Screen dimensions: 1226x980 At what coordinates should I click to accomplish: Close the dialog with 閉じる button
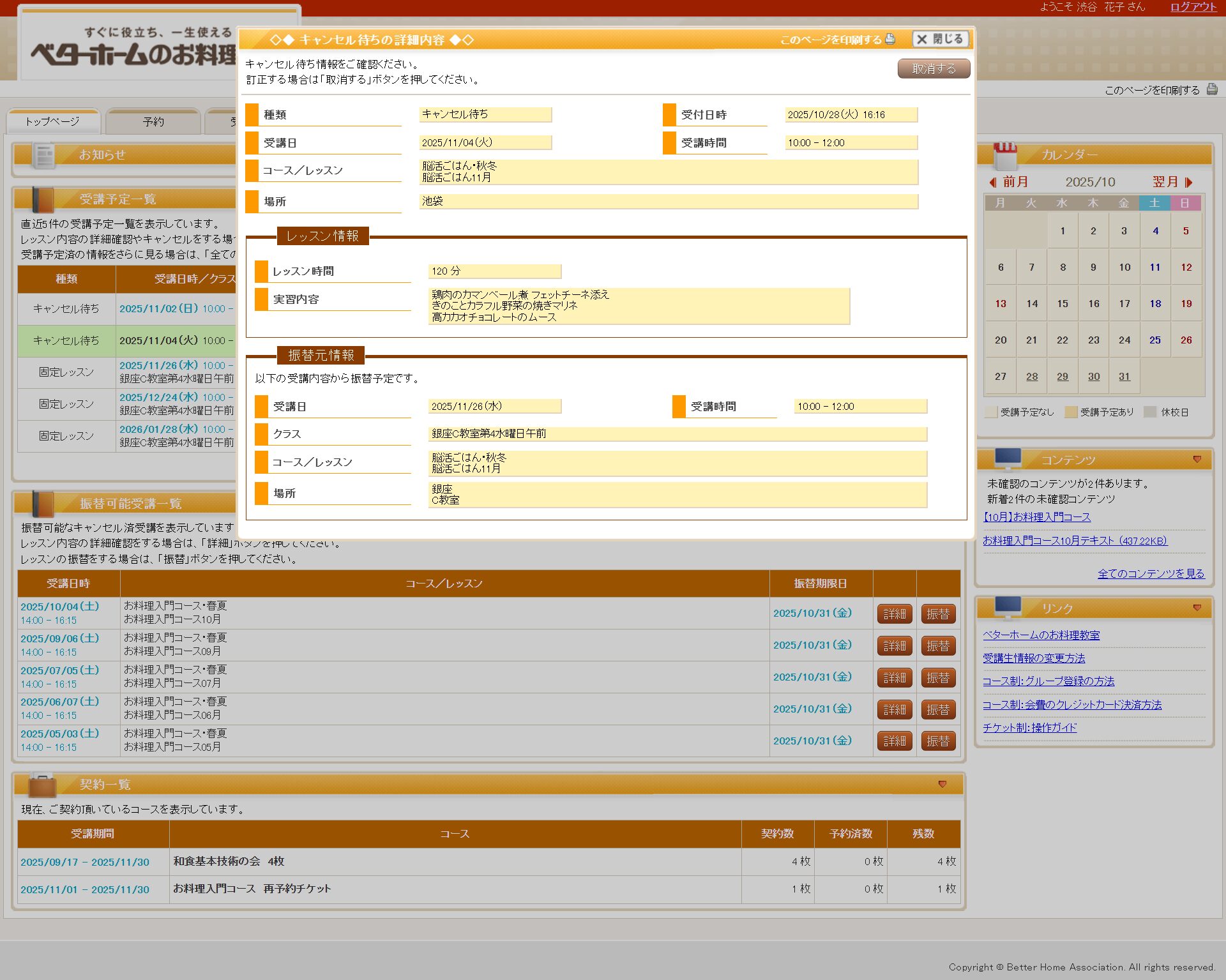coord(941,39)
